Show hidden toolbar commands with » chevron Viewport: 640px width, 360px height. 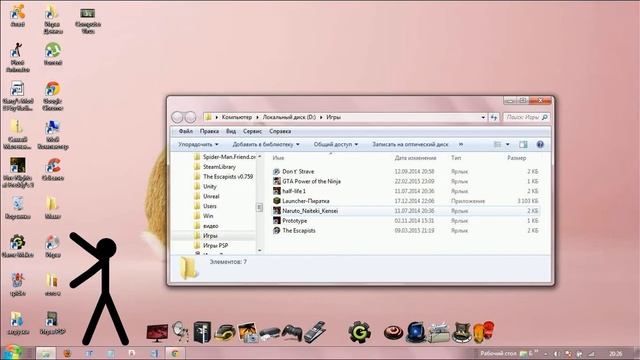(461, 144)
